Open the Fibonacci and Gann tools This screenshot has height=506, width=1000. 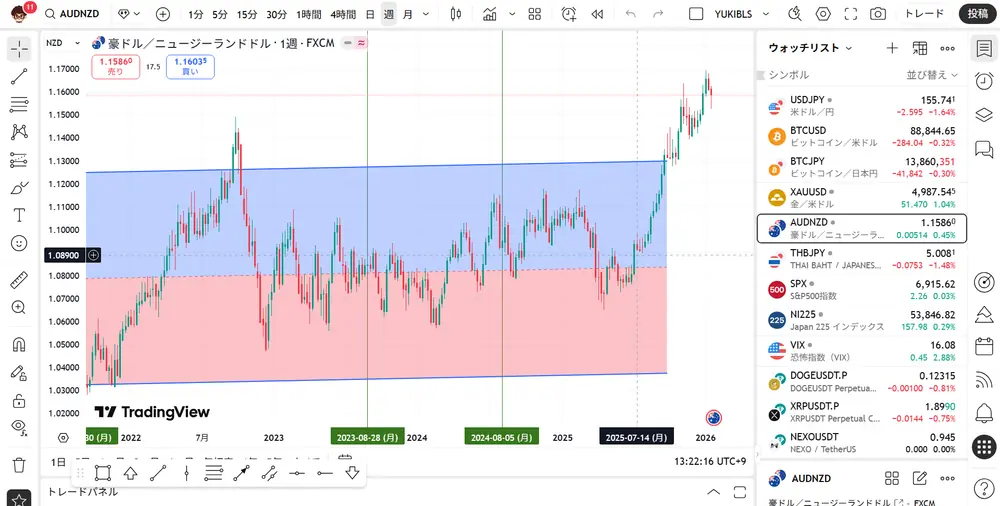pos(19,104)
